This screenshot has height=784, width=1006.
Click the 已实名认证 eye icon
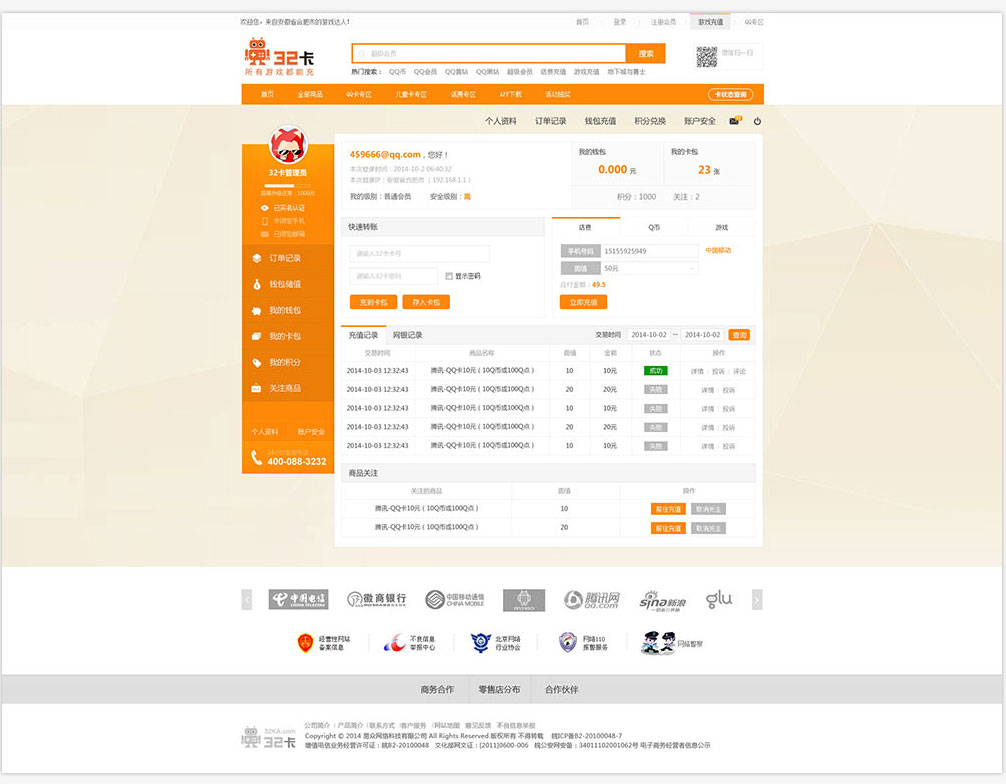point(264,208)
